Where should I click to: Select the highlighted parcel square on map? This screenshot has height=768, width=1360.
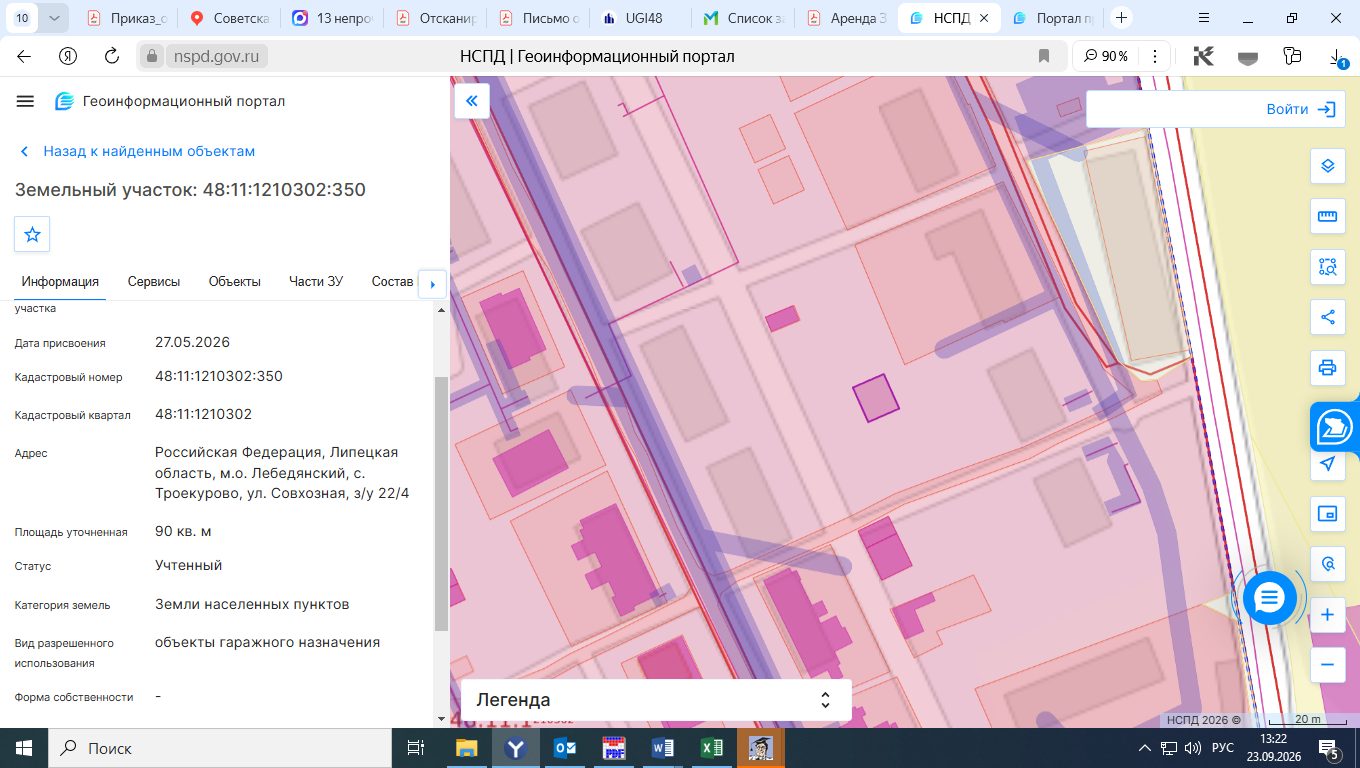click(x=876, y=398)
